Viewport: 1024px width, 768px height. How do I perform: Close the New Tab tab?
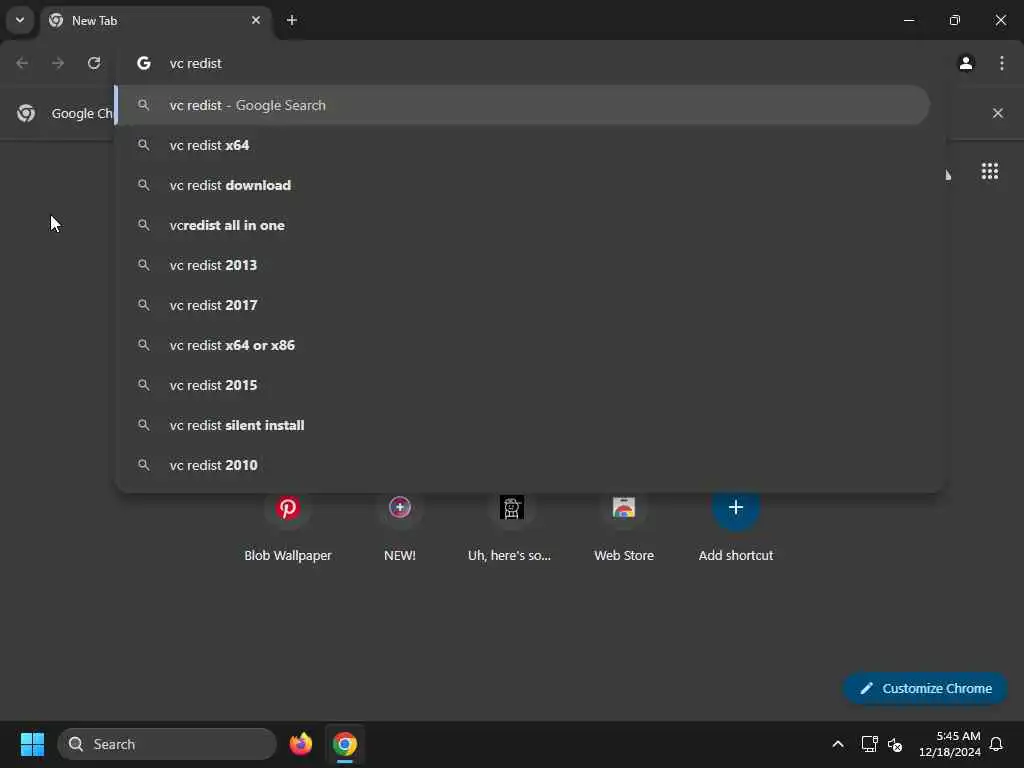(255, 20)
